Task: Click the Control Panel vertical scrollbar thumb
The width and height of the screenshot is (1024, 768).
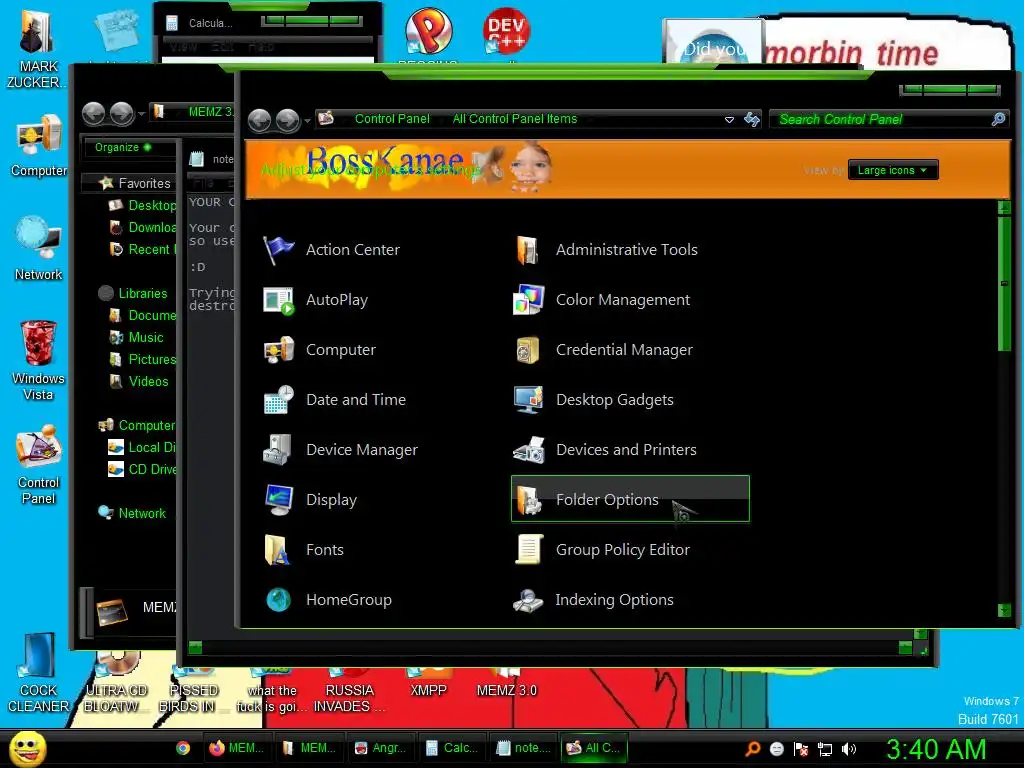Action: tap(1004, 284)
